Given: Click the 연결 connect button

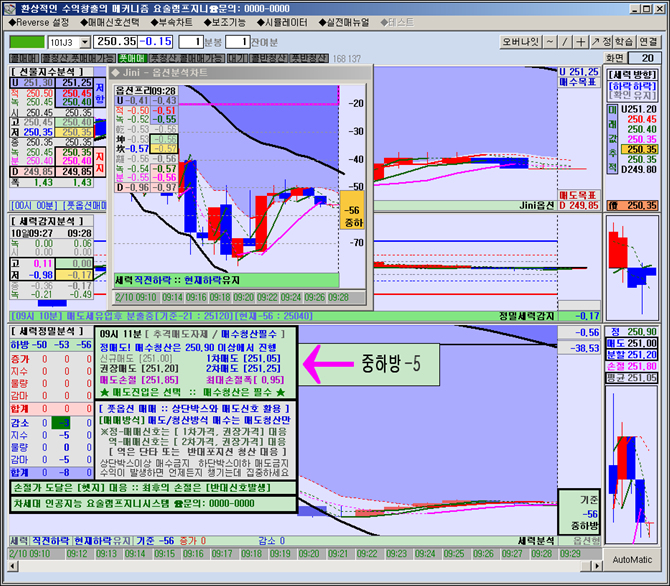Looking at the screenshot, I should click(x=648, y=42).
